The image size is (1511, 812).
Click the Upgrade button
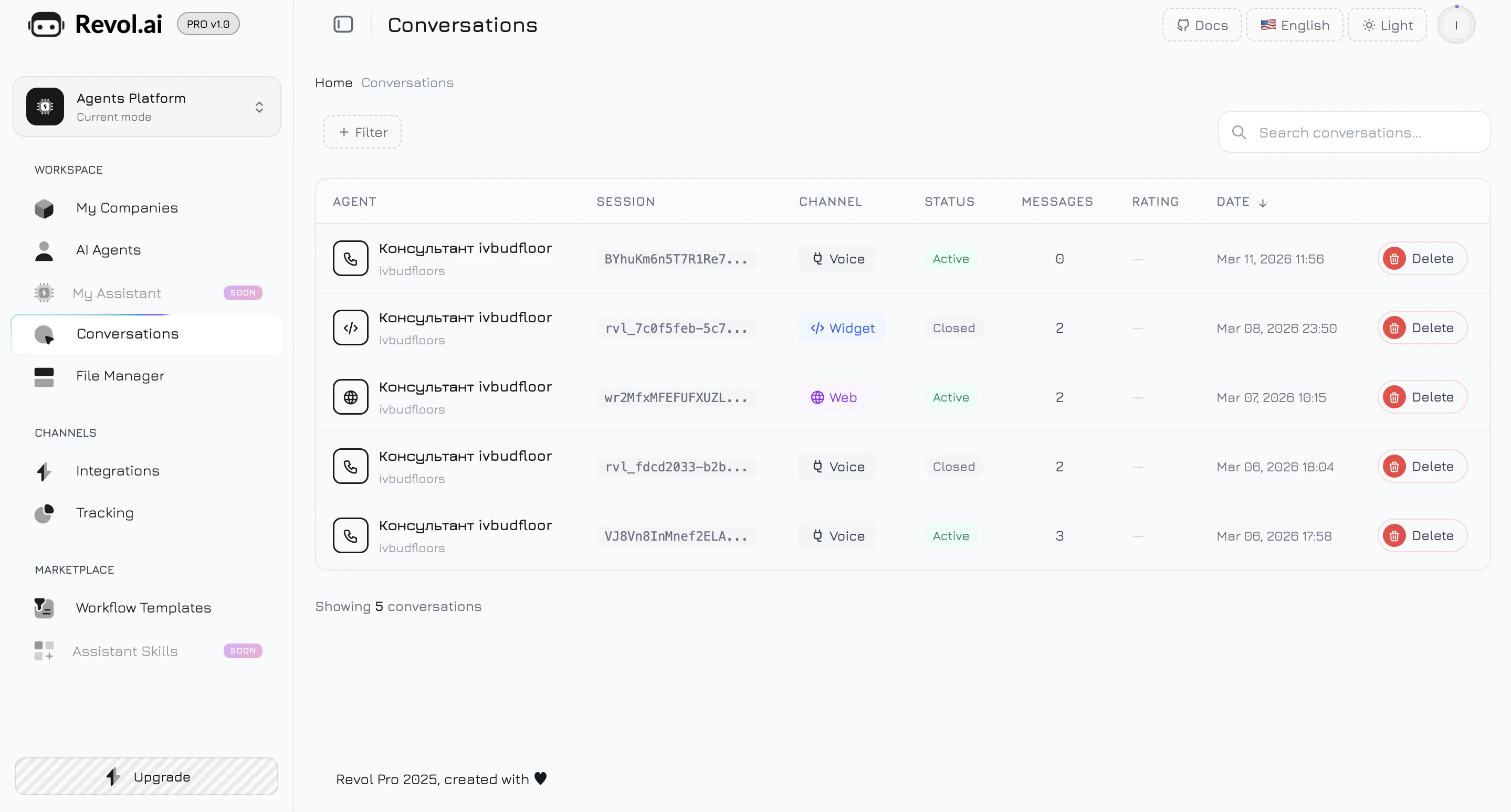click(x=146, y=776)
